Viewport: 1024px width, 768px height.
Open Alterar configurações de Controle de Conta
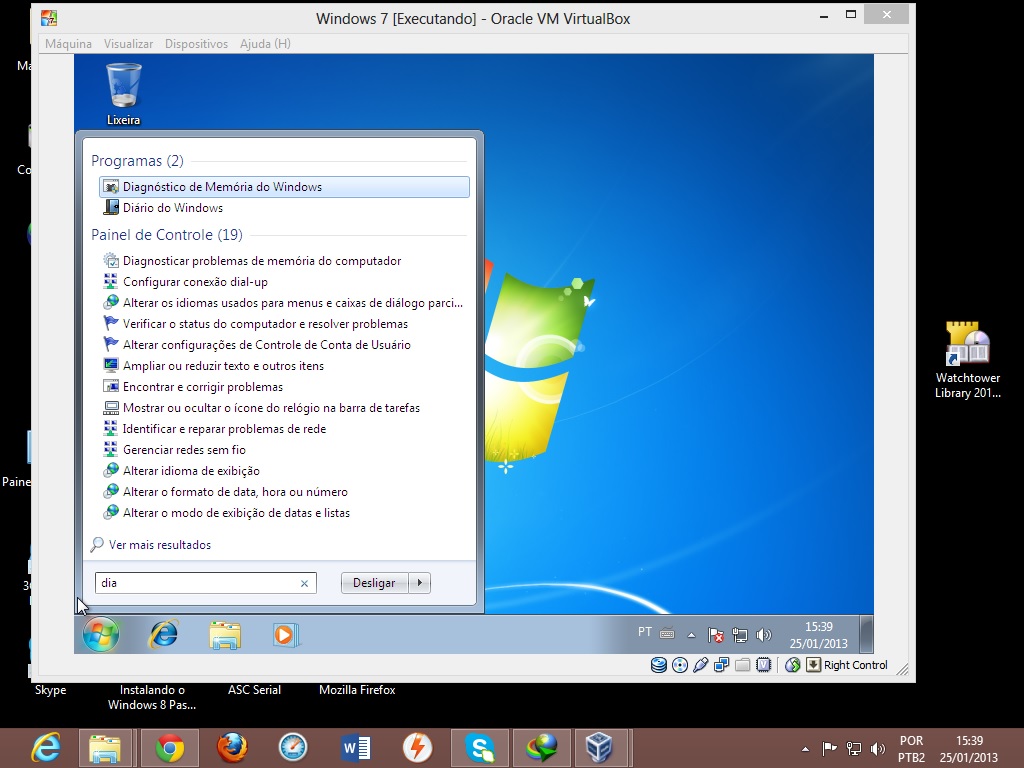pos(257,344)
